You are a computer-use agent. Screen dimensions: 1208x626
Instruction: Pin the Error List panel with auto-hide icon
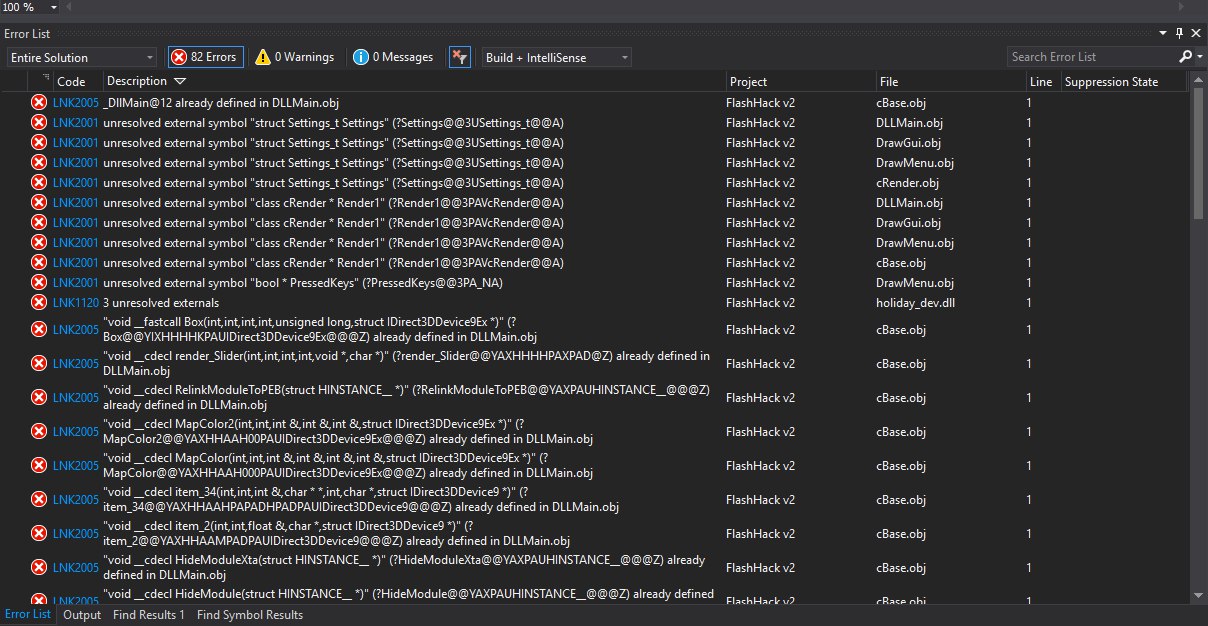[x=1180, y=33]
